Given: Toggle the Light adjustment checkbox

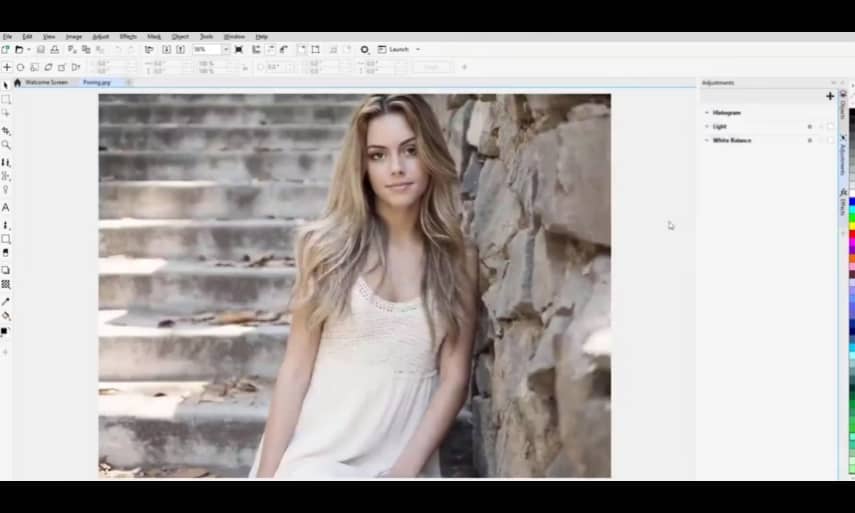Looking at the screenshot, I should coord(830,127).
